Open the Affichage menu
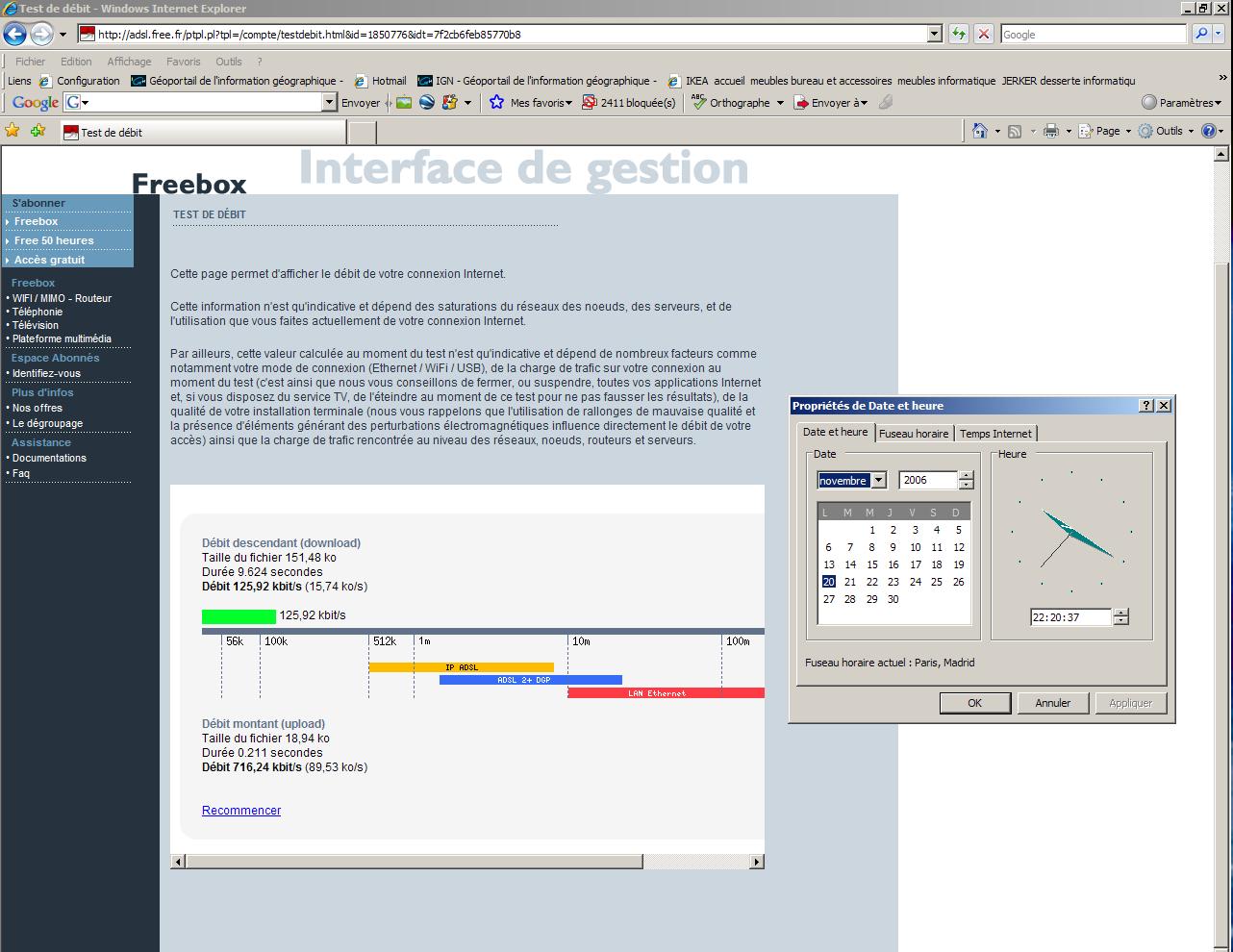Screen dimensions: 1233x952 pyautogui.click(x=129, y=62)
